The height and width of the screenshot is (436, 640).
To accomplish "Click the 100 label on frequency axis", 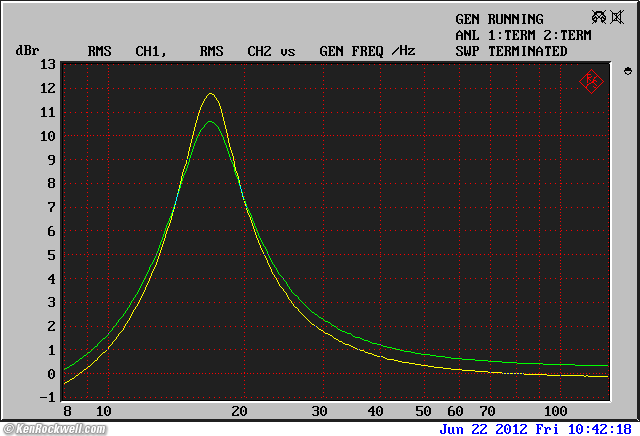I will coord(555,411).
